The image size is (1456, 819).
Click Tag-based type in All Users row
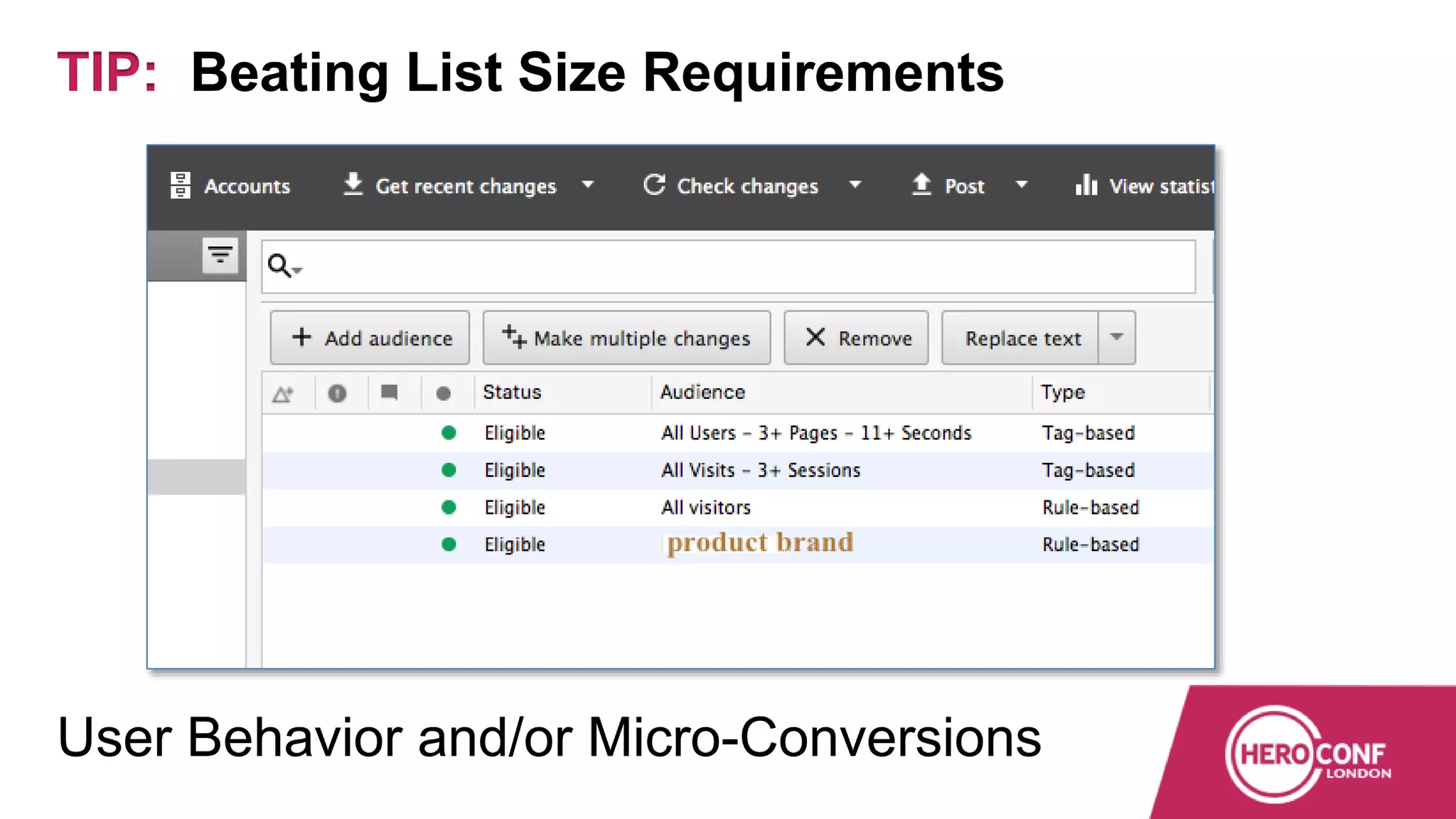(1088, 433)
